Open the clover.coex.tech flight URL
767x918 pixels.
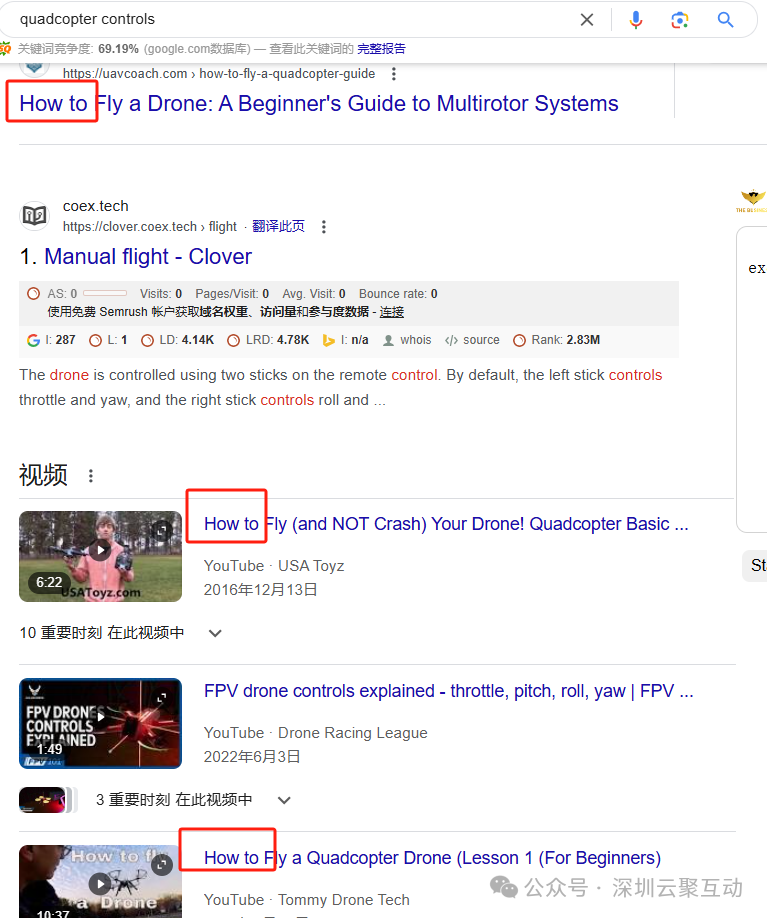tap(150, 227)
